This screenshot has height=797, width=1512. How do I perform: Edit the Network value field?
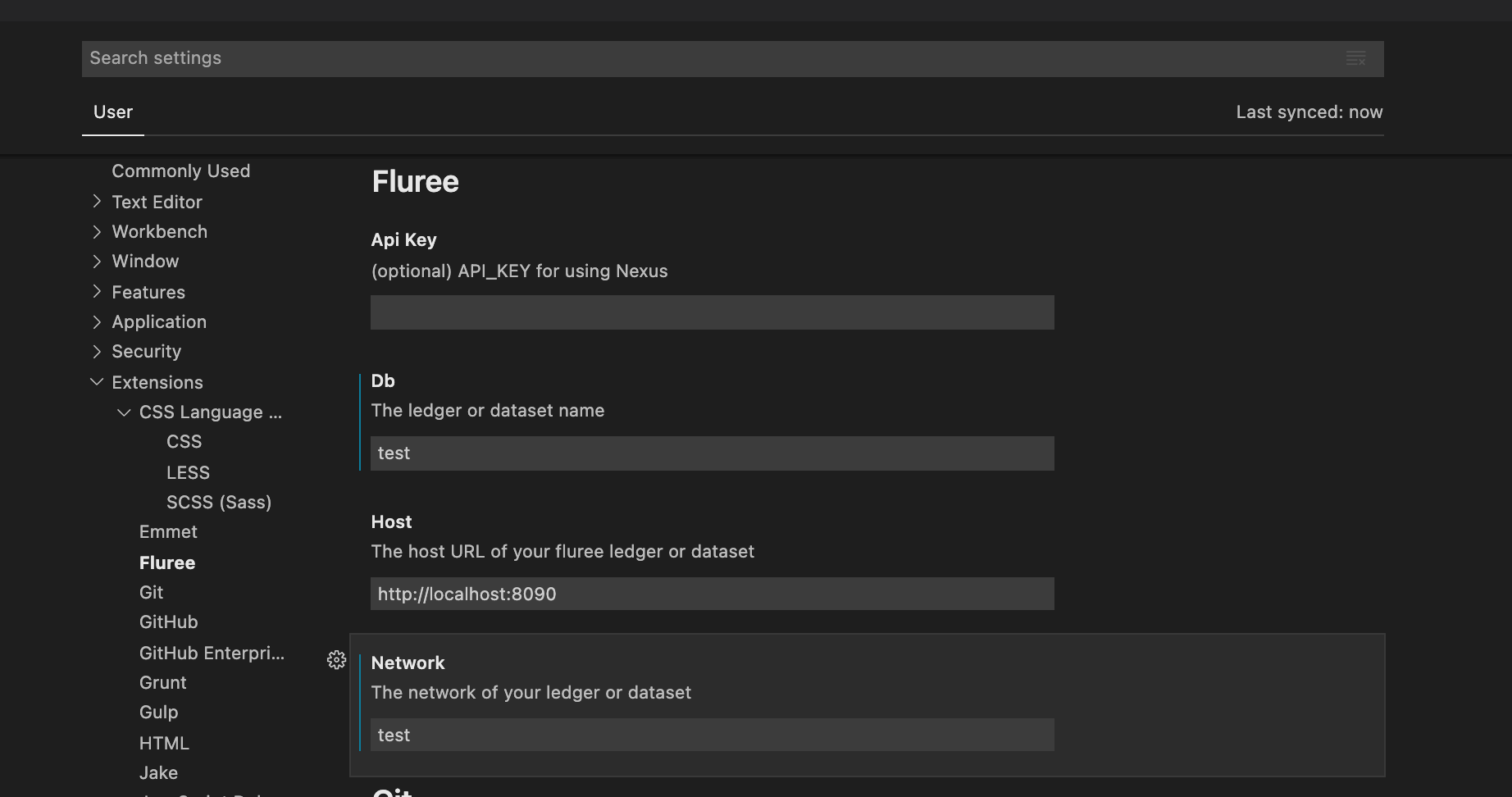coord(713,735)
